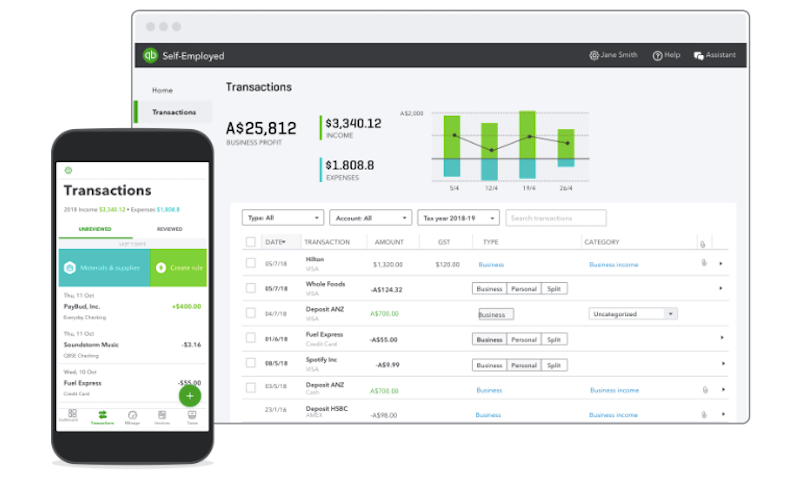
Task: Click Split on the Spotify Inc row
Action: click(x=554, y=365)
